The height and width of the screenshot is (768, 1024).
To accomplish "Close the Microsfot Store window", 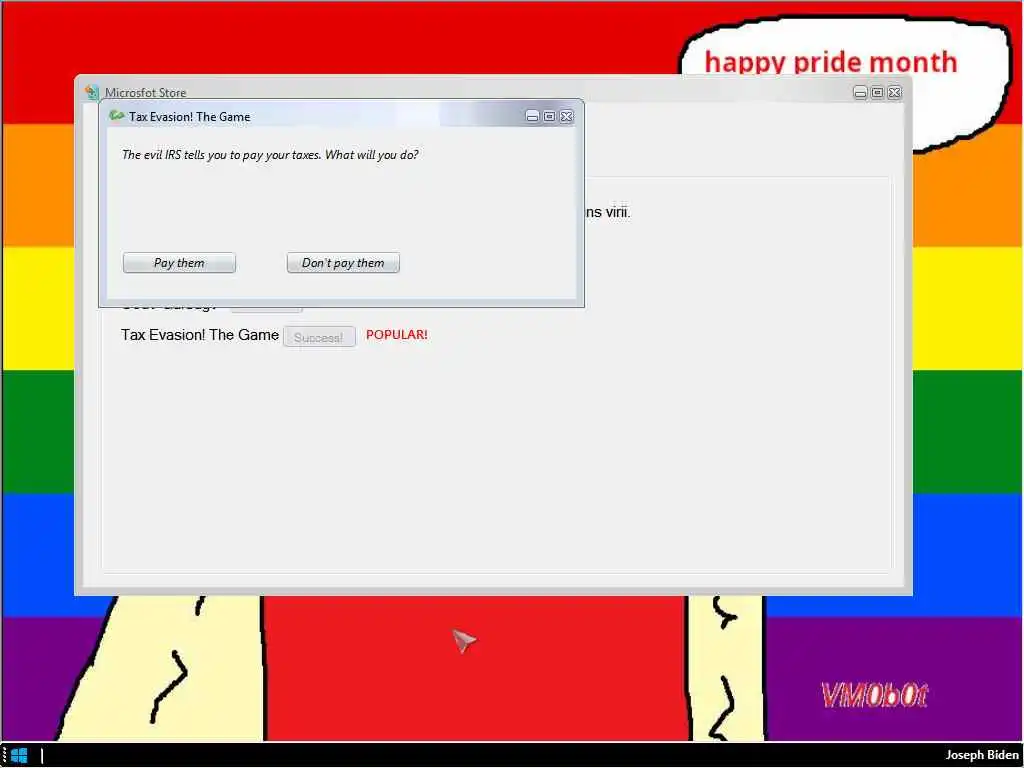I will tap(895, 93).
